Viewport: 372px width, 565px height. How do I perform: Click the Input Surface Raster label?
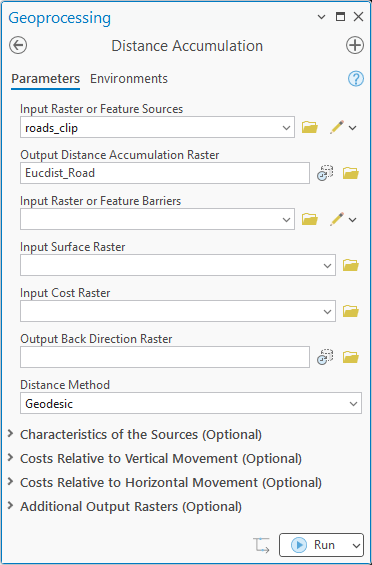coord(73,247)
